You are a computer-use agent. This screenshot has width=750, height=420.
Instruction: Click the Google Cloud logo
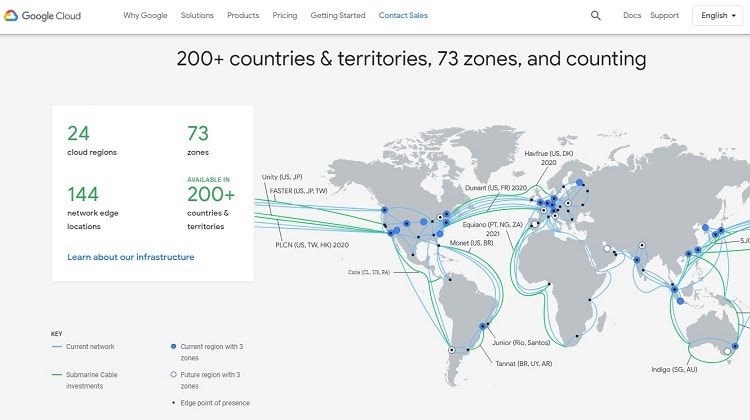coord(43,16)
